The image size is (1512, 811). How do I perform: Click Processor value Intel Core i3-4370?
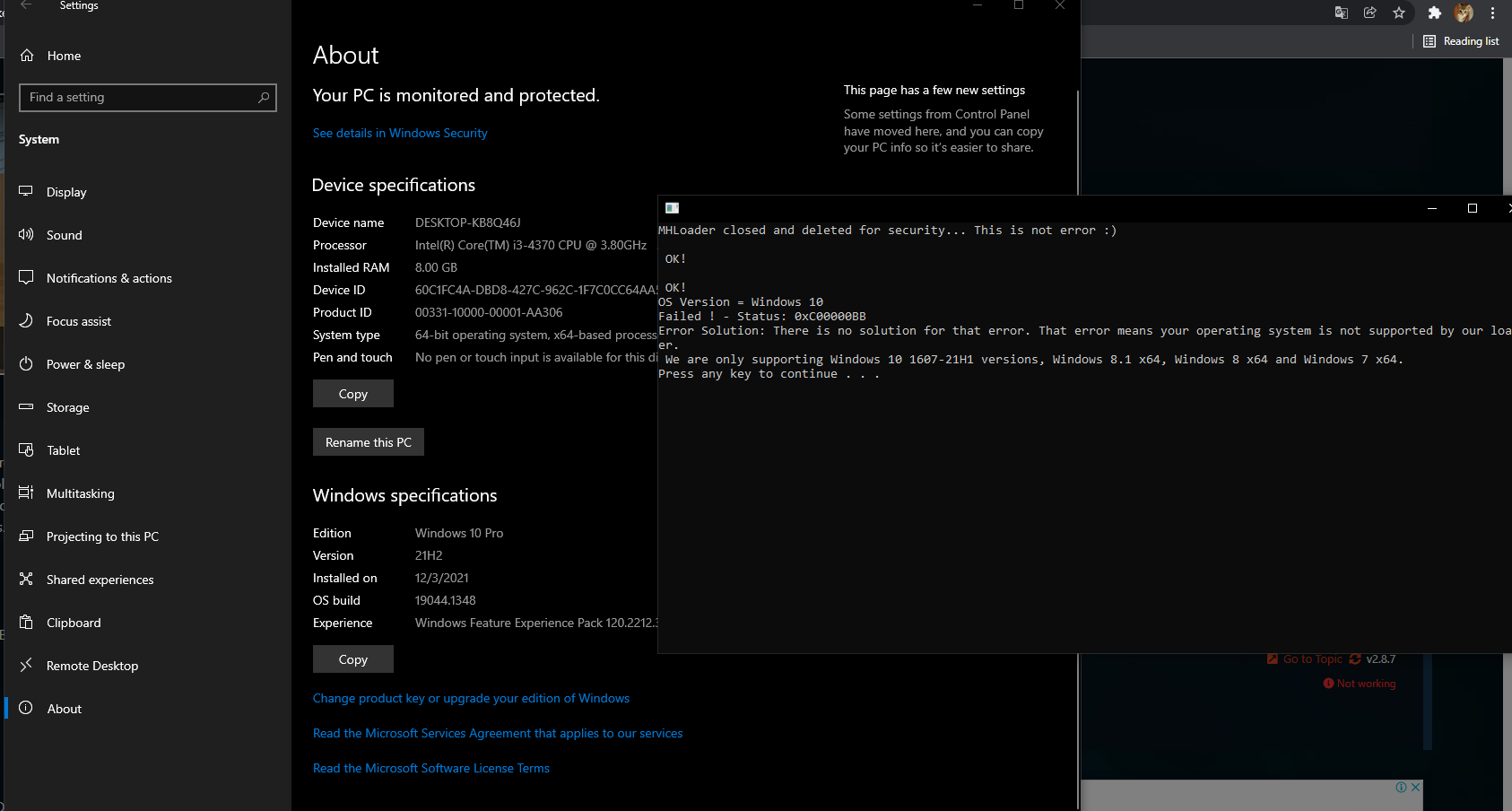[x=531, y=245]
